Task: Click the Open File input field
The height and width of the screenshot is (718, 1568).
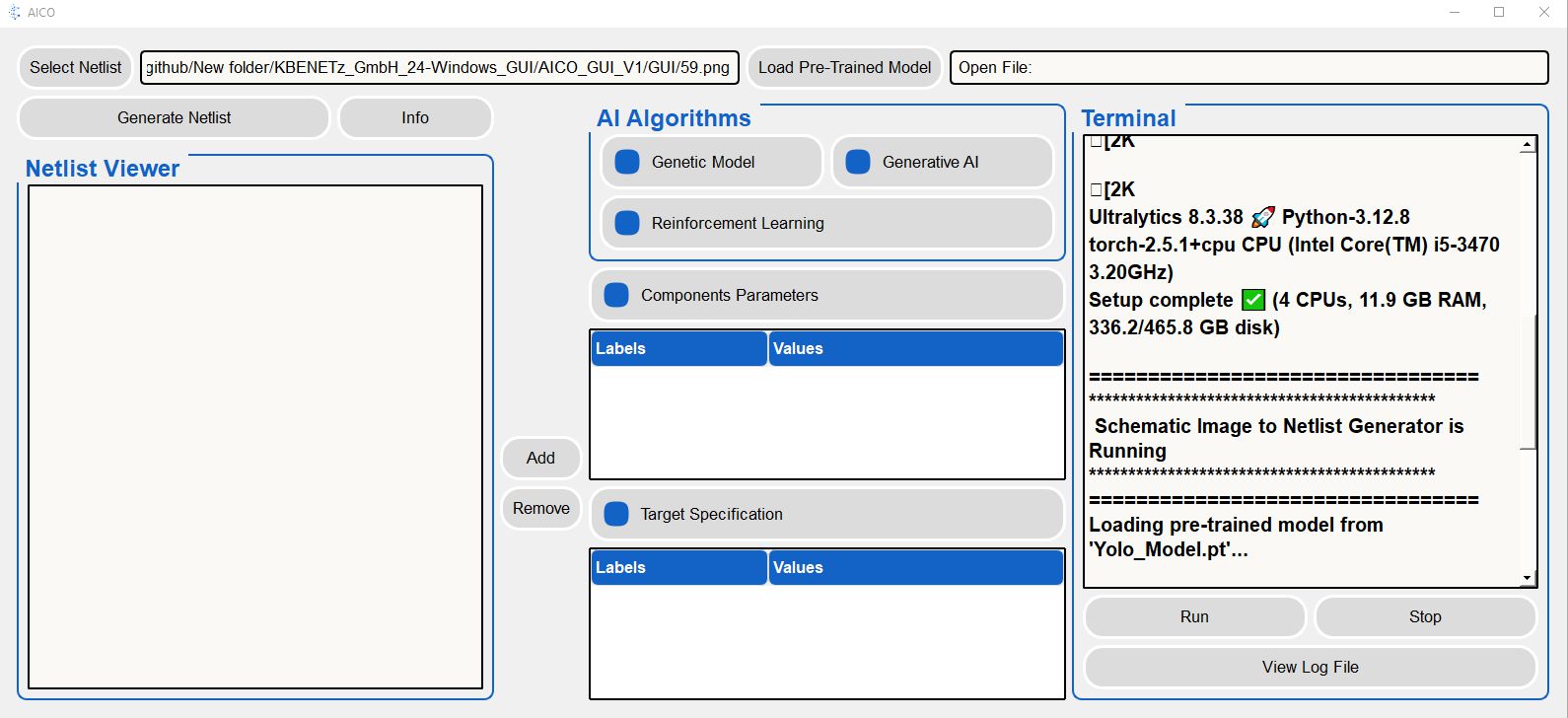Action: [x=1248, y=67]
